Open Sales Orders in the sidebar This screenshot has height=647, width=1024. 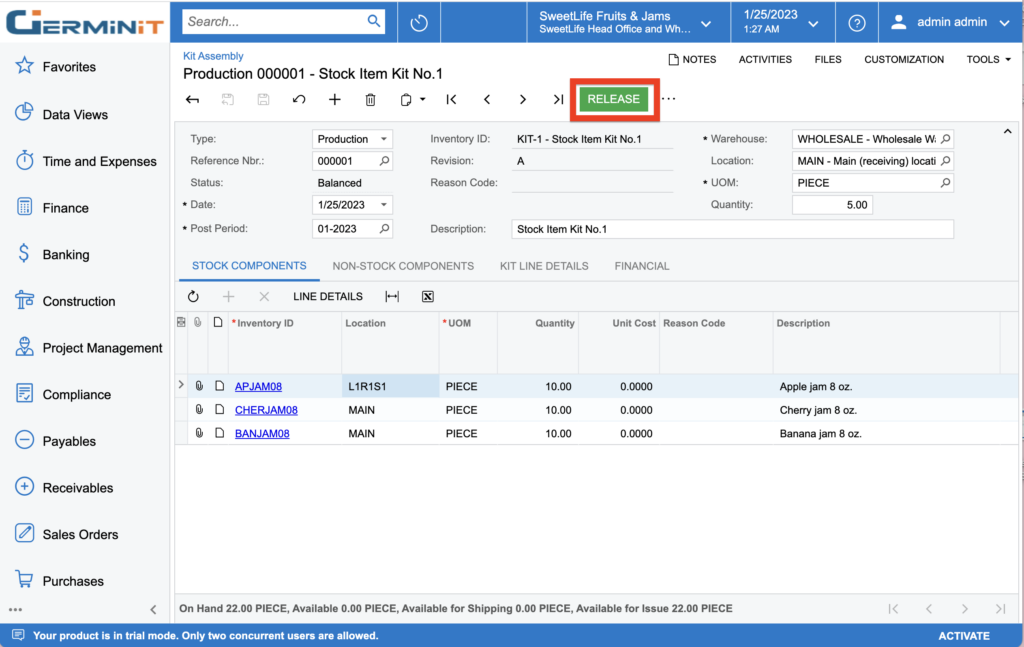click(80, 535)
